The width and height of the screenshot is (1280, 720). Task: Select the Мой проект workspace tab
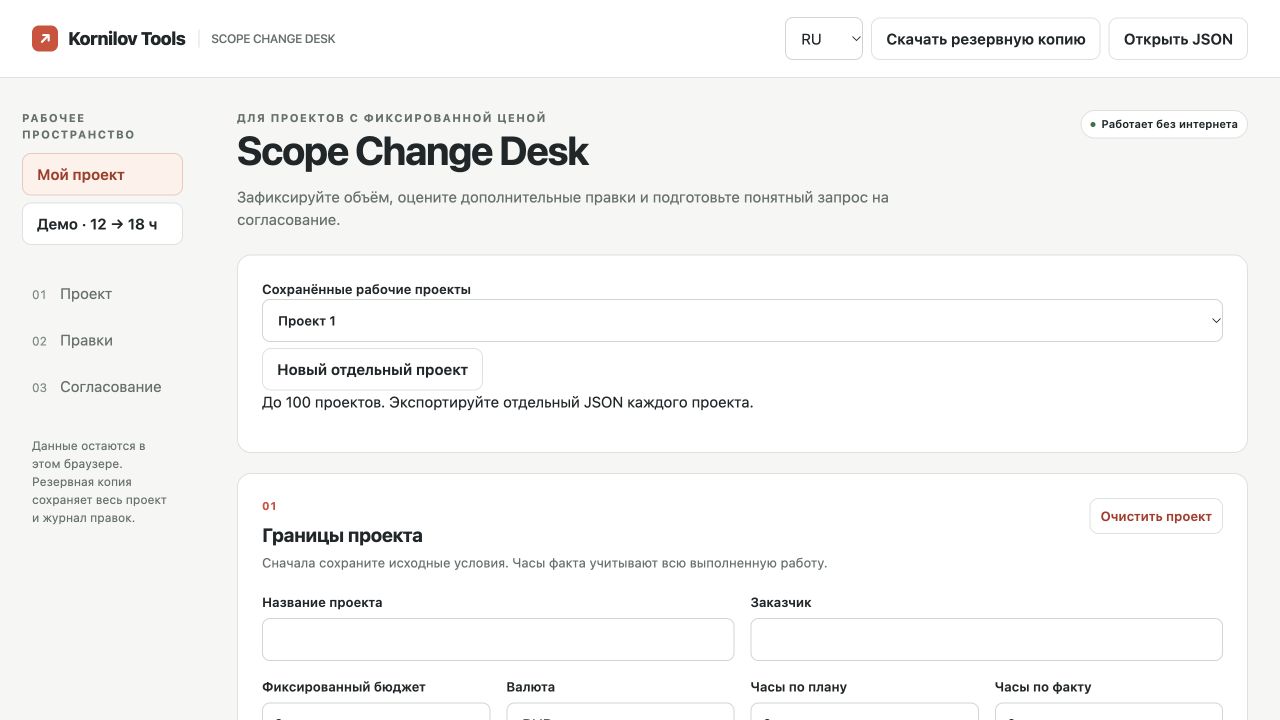point(102,174)
